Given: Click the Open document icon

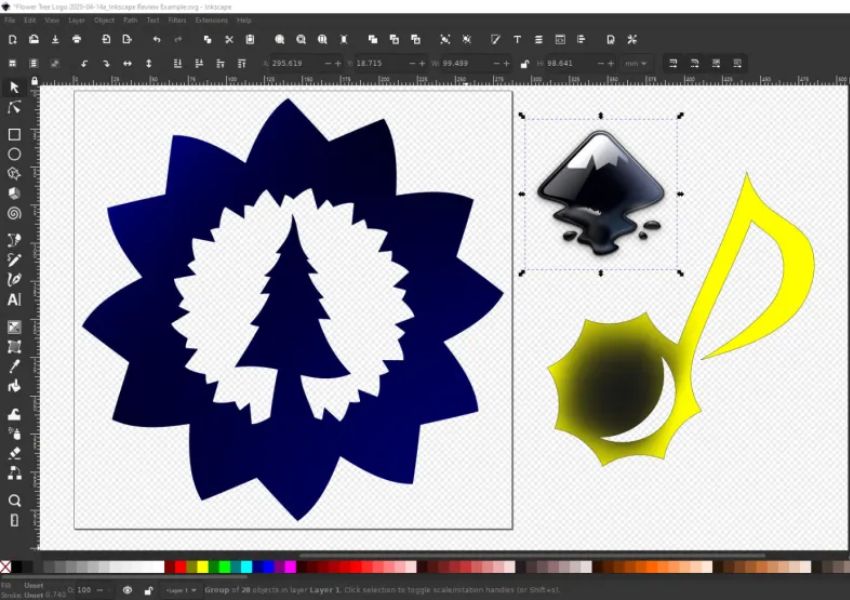Looking at the screenshot, I should pos(34,40).
